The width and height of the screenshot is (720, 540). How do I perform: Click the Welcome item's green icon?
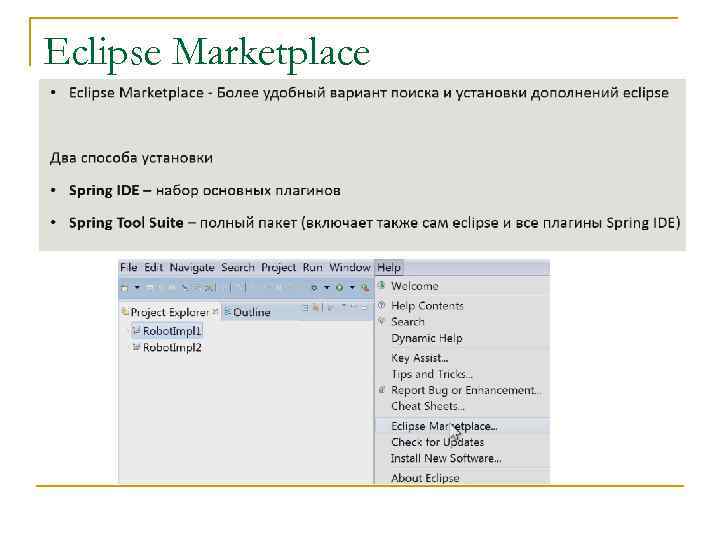click(x=382, y=286)
